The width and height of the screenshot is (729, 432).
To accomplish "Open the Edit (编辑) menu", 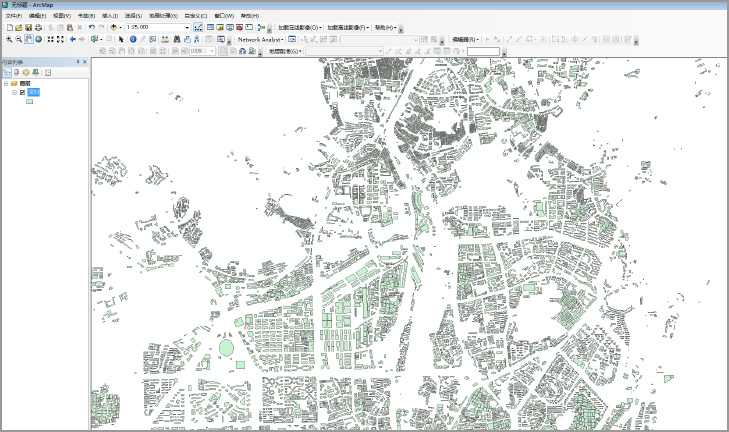I will pos(38,15).
